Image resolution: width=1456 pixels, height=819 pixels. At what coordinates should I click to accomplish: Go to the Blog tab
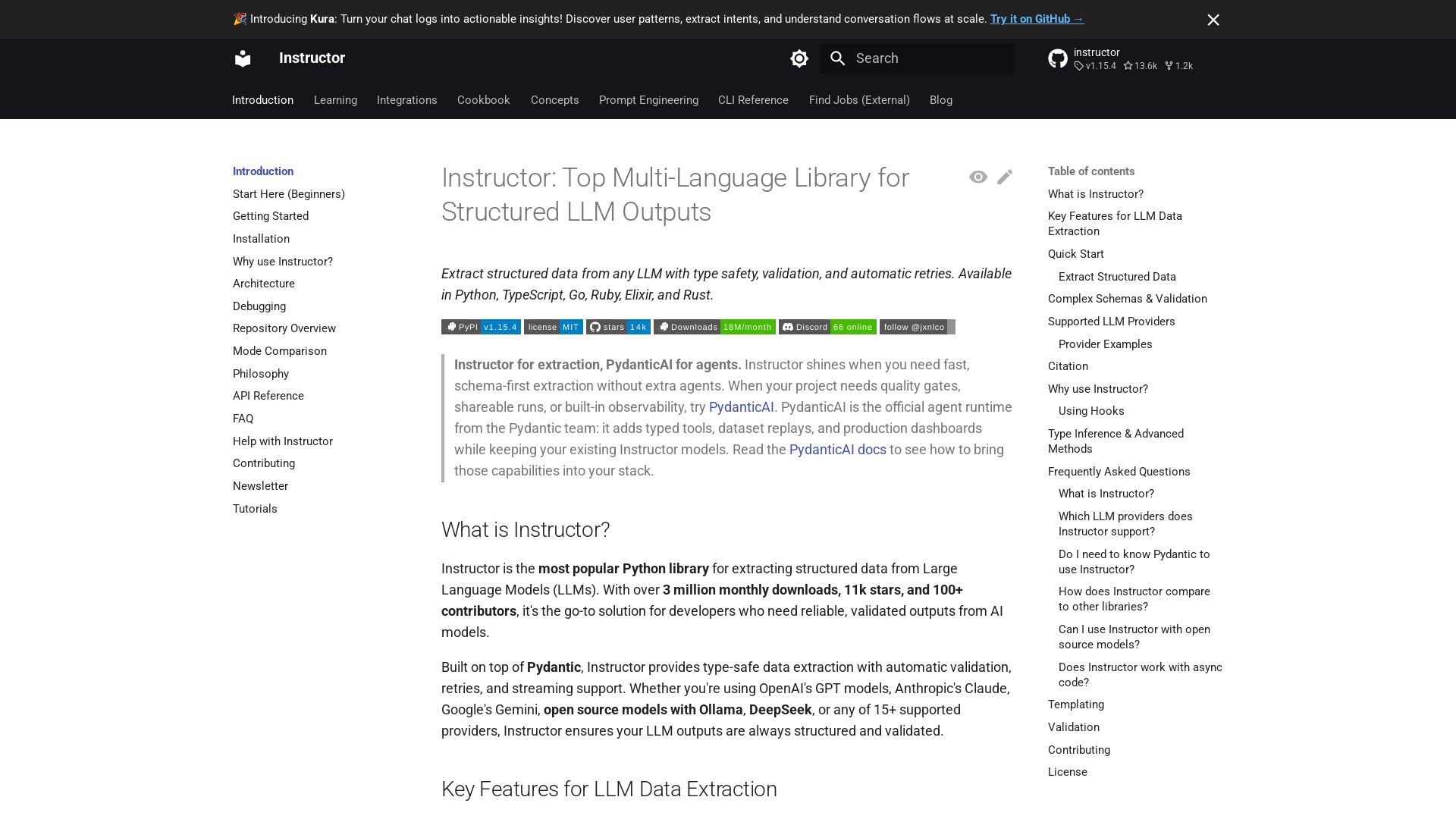(941, 100)
